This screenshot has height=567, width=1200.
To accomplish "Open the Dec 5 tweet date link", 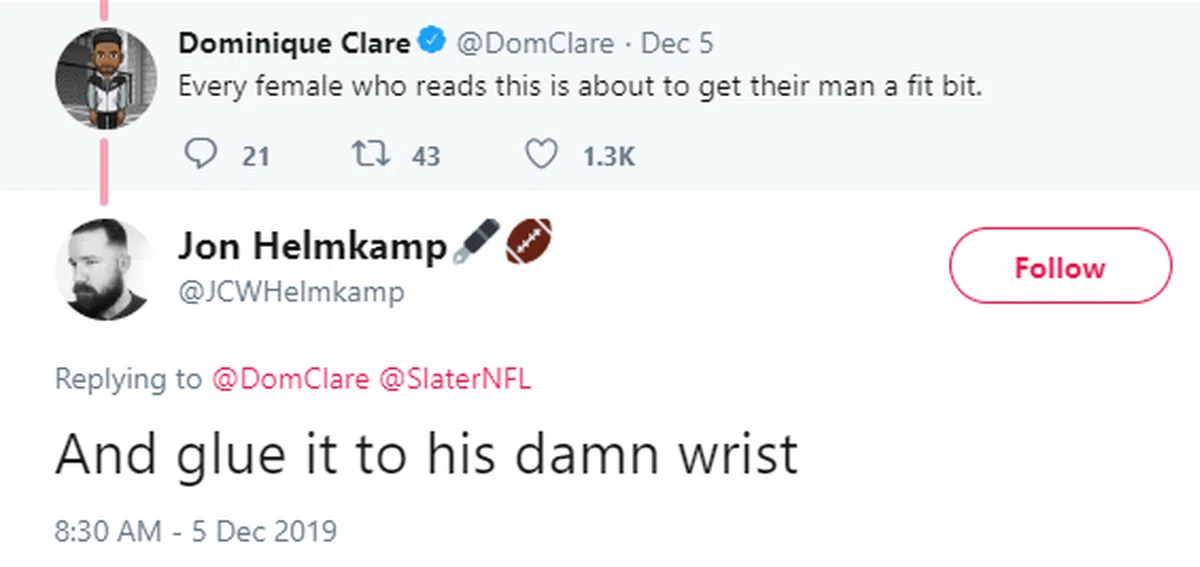I will [676, 44].
